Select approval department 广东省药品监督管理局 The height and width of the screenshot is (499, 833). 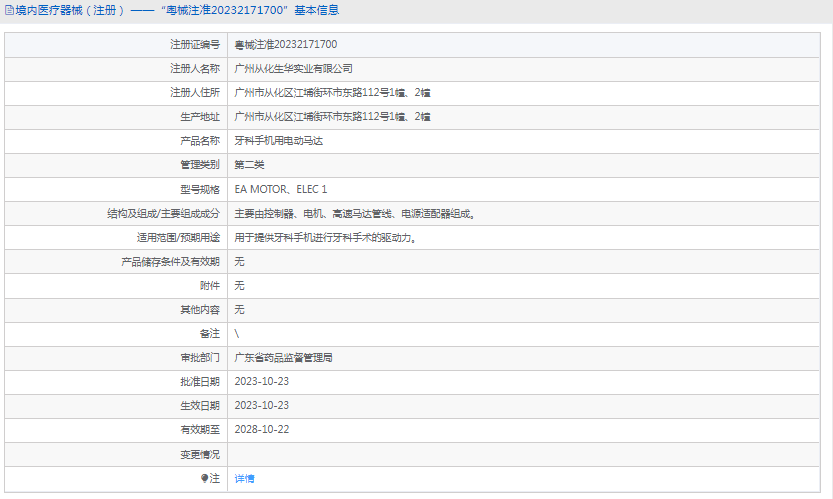click(x=283, y=358)
